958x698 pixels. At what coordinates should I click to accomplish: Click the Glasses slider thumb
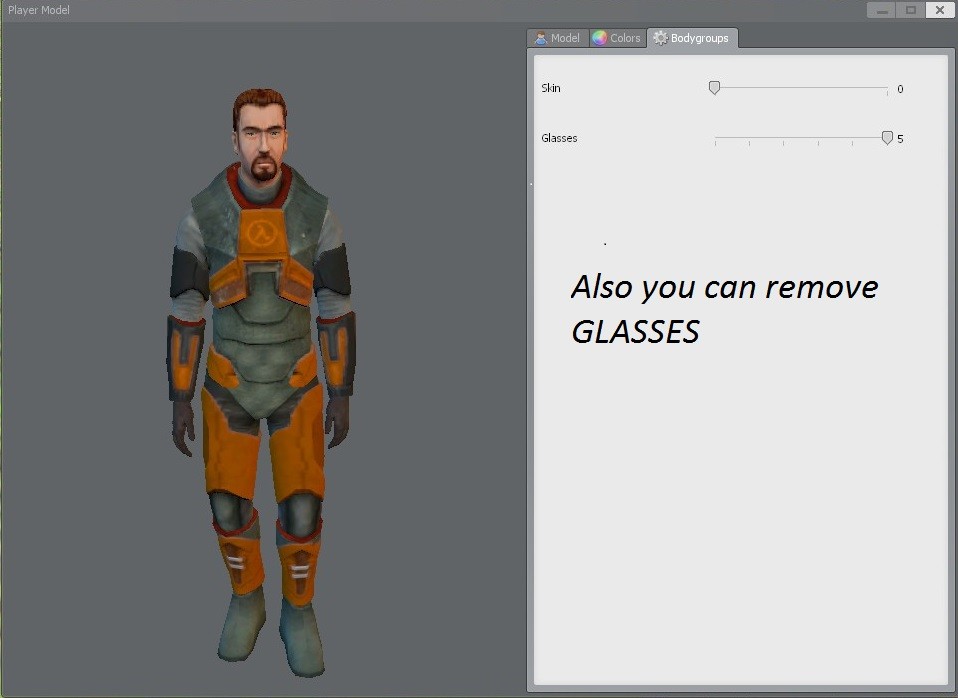887,137
